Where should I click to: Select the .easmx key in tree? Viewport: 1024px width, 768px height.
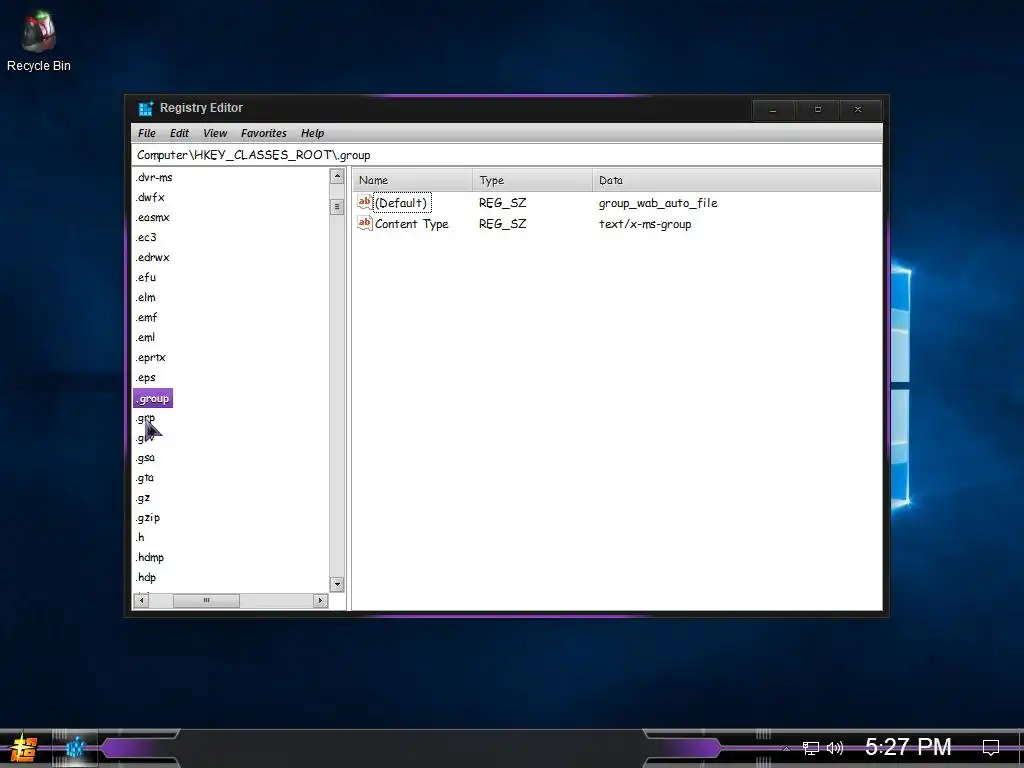152,217
